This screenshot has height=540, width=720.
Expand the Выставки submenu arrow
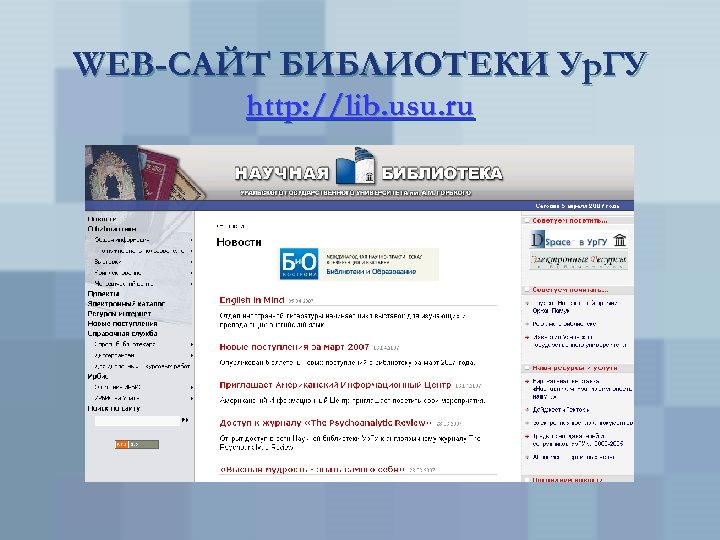point(191,262)
